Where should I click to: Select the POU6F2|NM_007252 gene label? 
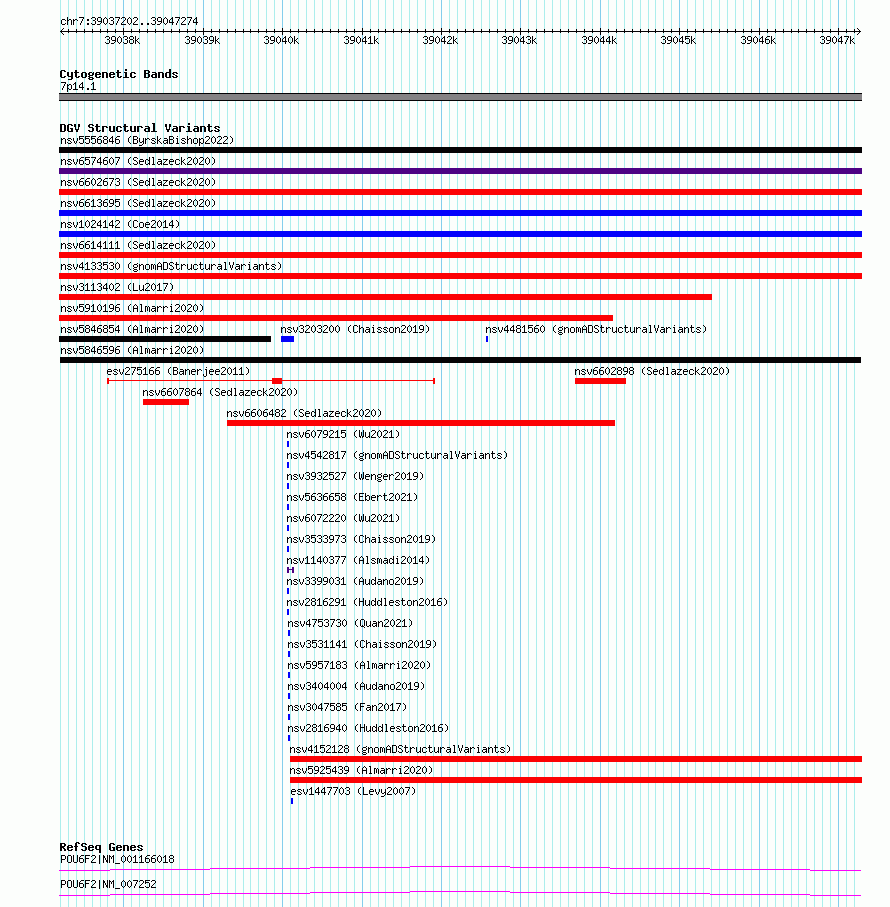click(x=108, y=884)
